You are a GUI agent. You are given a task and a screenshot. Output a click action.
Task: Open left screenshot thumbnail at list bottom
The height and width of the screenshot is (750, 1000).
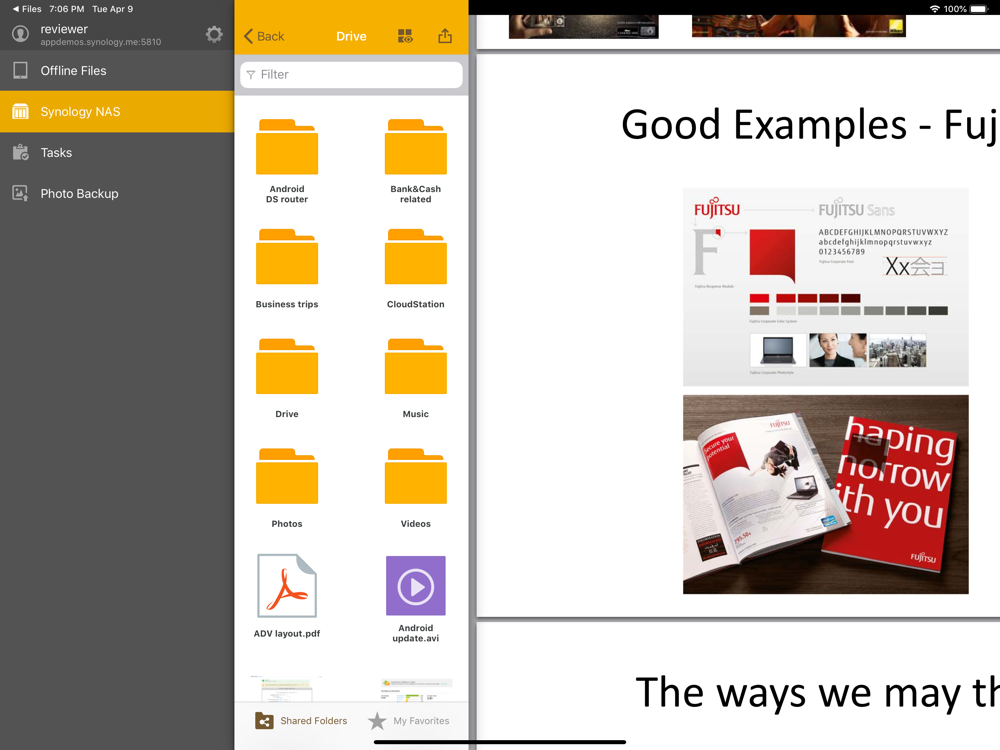[x=287, y=689]
